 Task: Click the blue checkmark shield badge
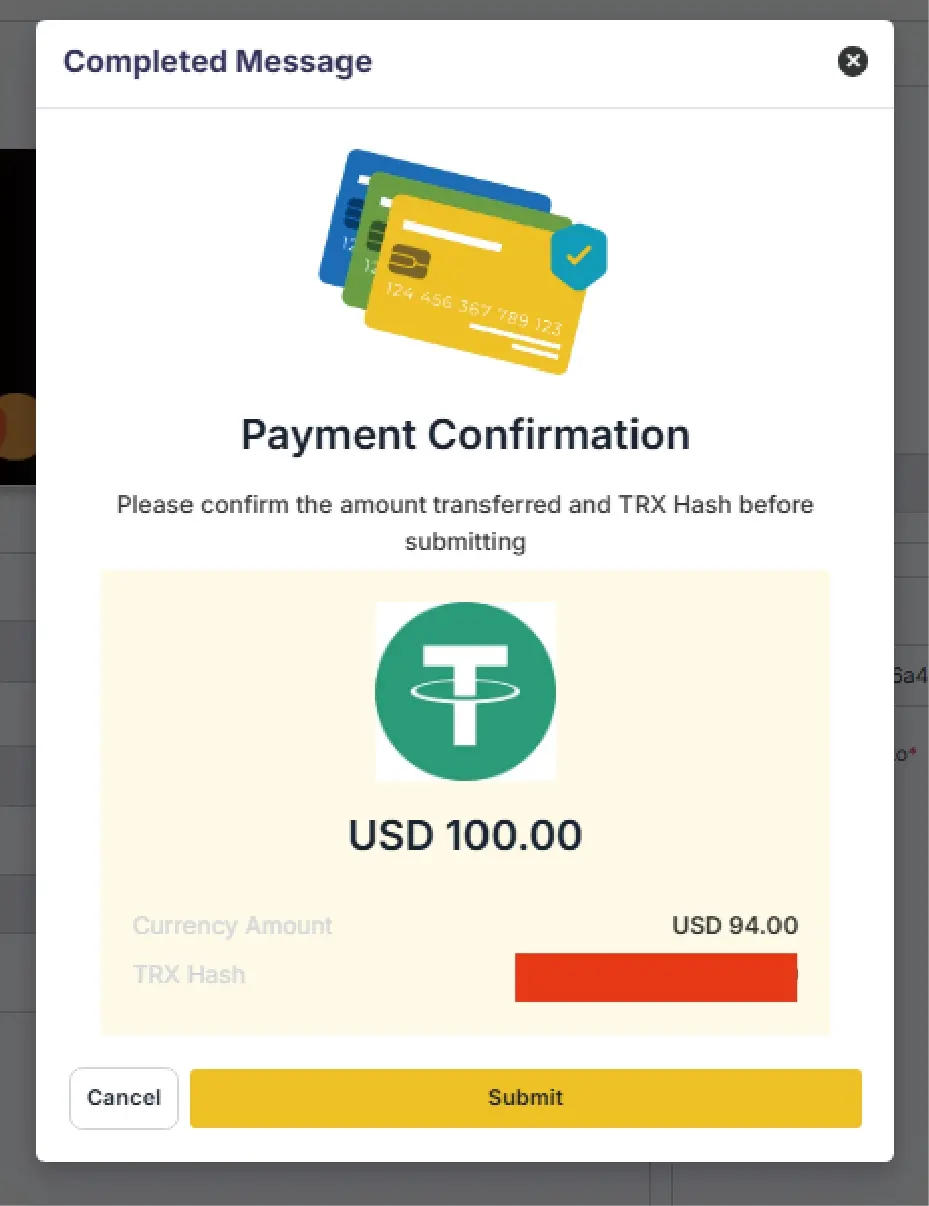578,256
